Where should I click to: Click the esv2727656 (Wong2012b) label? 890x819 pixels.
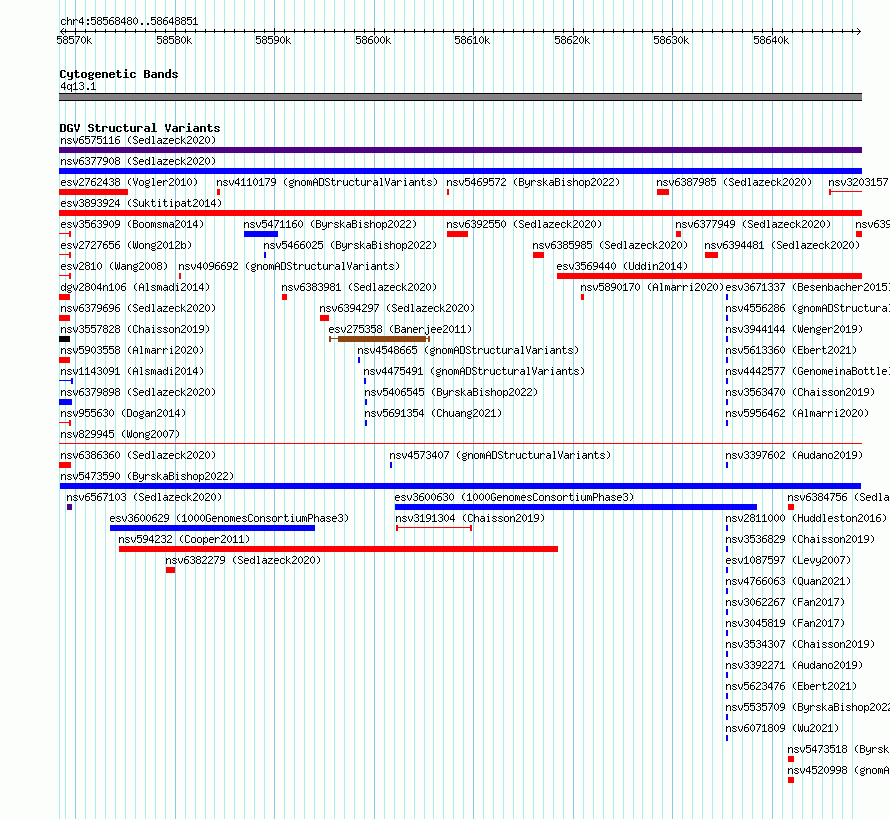pos(126,245)
